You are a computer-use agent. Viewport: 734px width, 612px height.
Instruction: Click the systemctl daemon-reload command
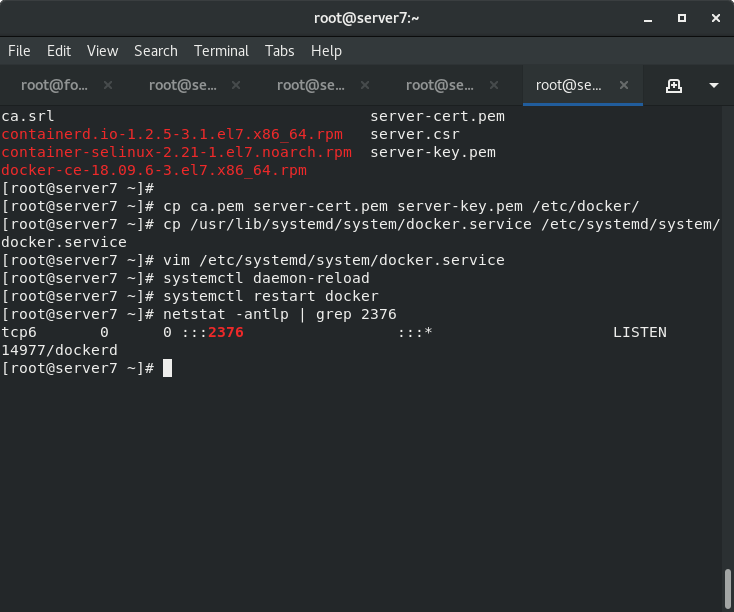click(266, 278)
